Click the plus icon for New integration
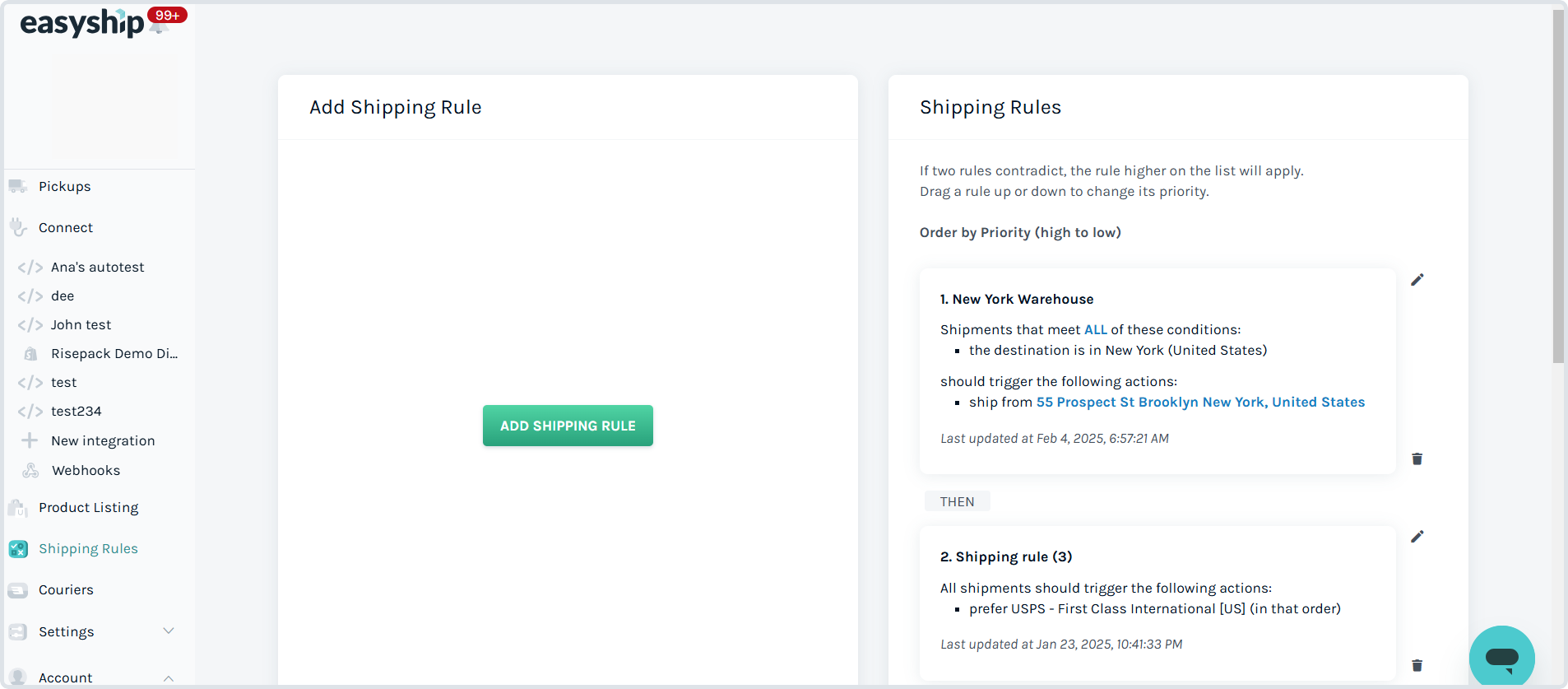This screenshot has width=1568, height=689. tap(30, 440)
